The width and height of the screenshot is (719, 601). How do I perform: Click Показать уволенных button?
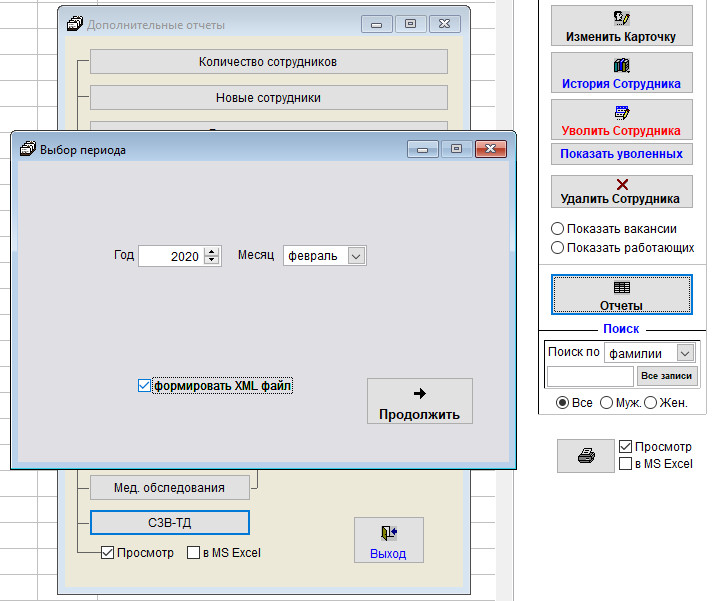coord(621,154)
